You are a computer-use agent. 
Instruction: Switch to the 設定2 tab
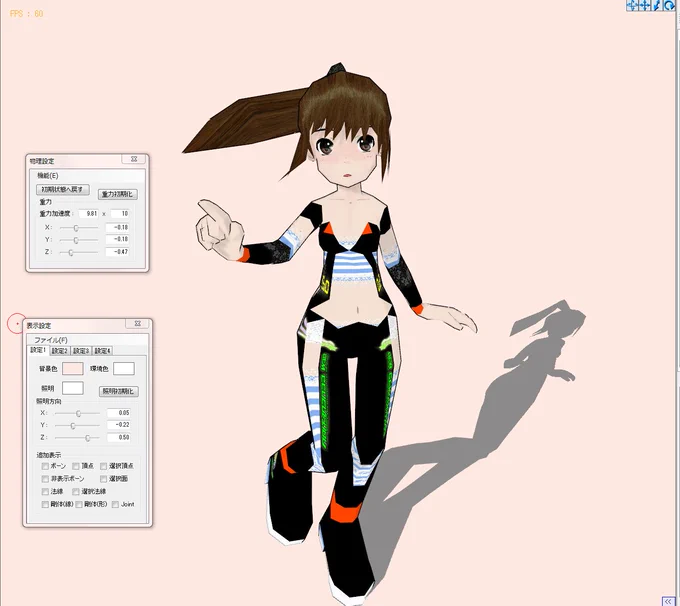pos(59,351)
